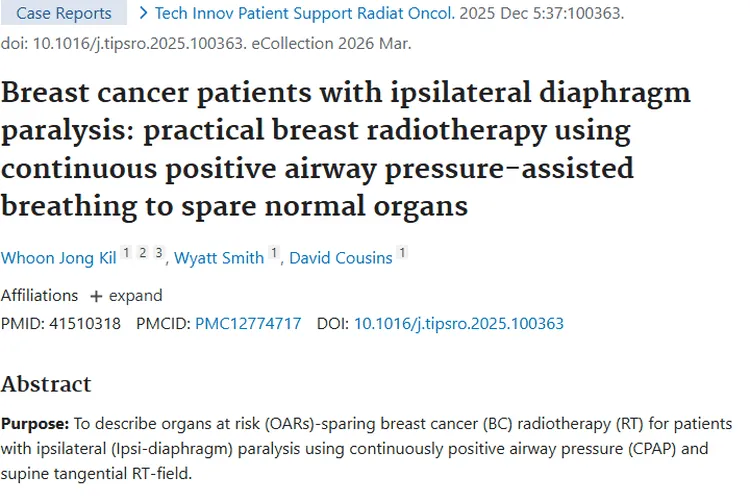Click the PMID number 41510318

click(85, 324)
